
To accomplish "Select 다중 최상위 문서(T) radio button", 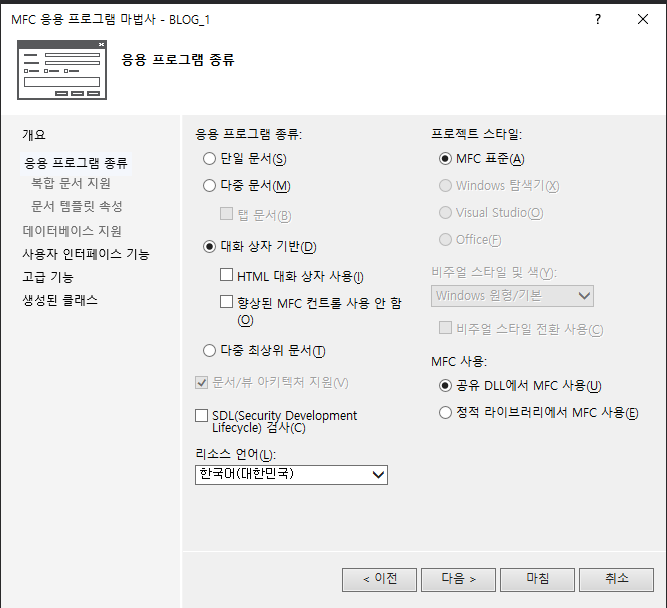I will [209, 351].
